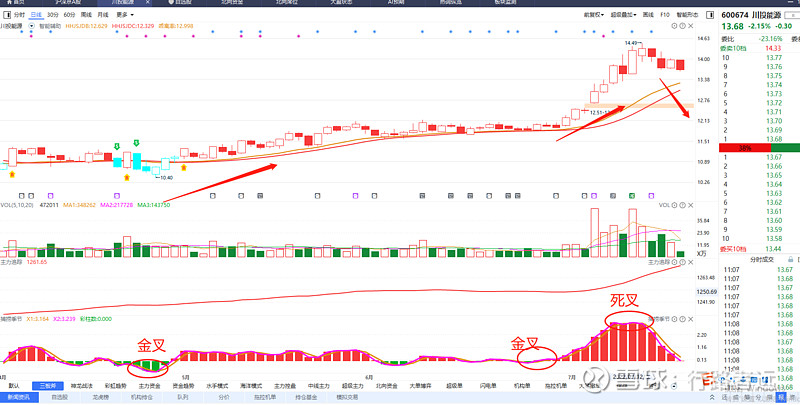
Task: Open the F10 company info
Action: [664, 16]
